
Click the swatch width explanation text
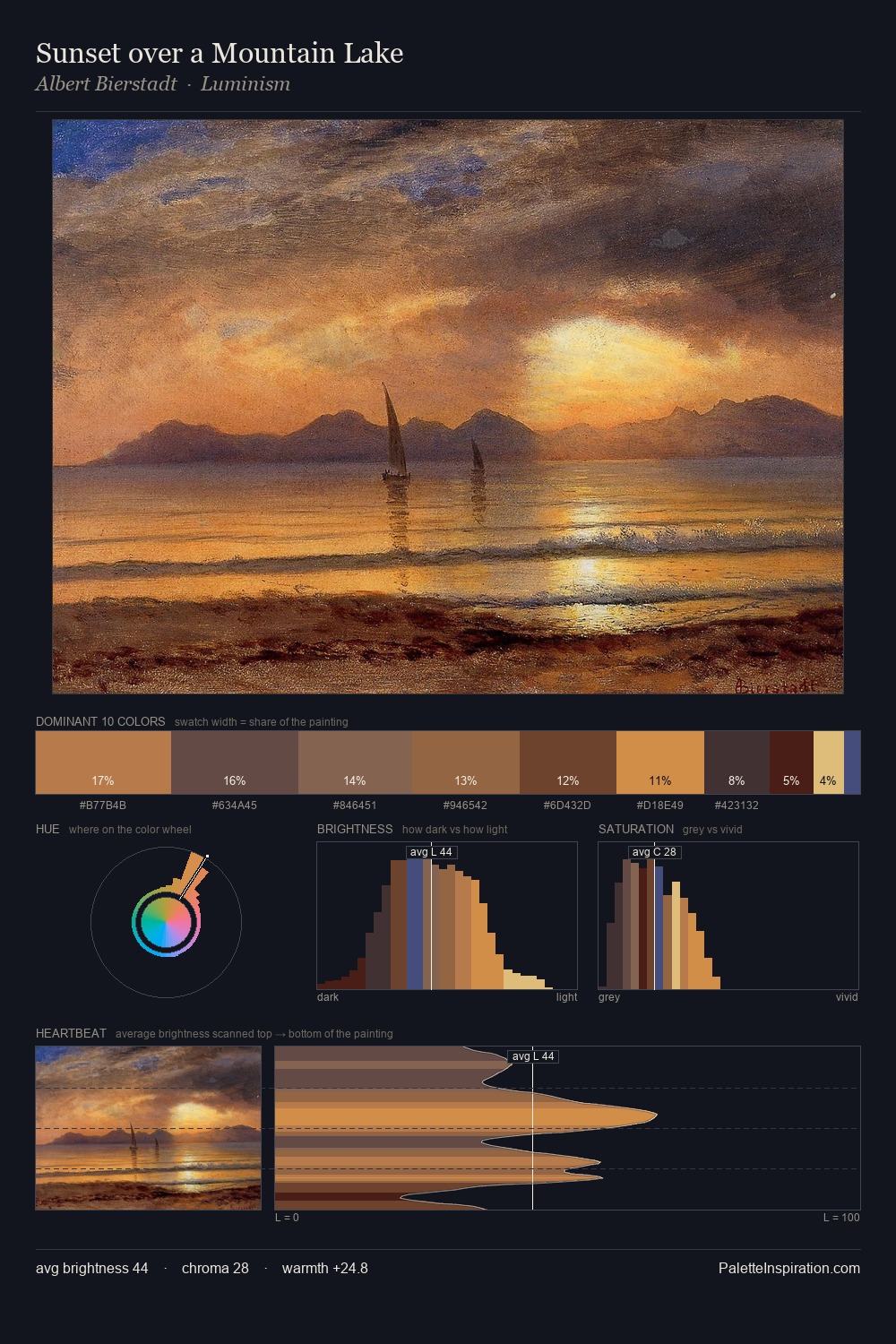262,722
